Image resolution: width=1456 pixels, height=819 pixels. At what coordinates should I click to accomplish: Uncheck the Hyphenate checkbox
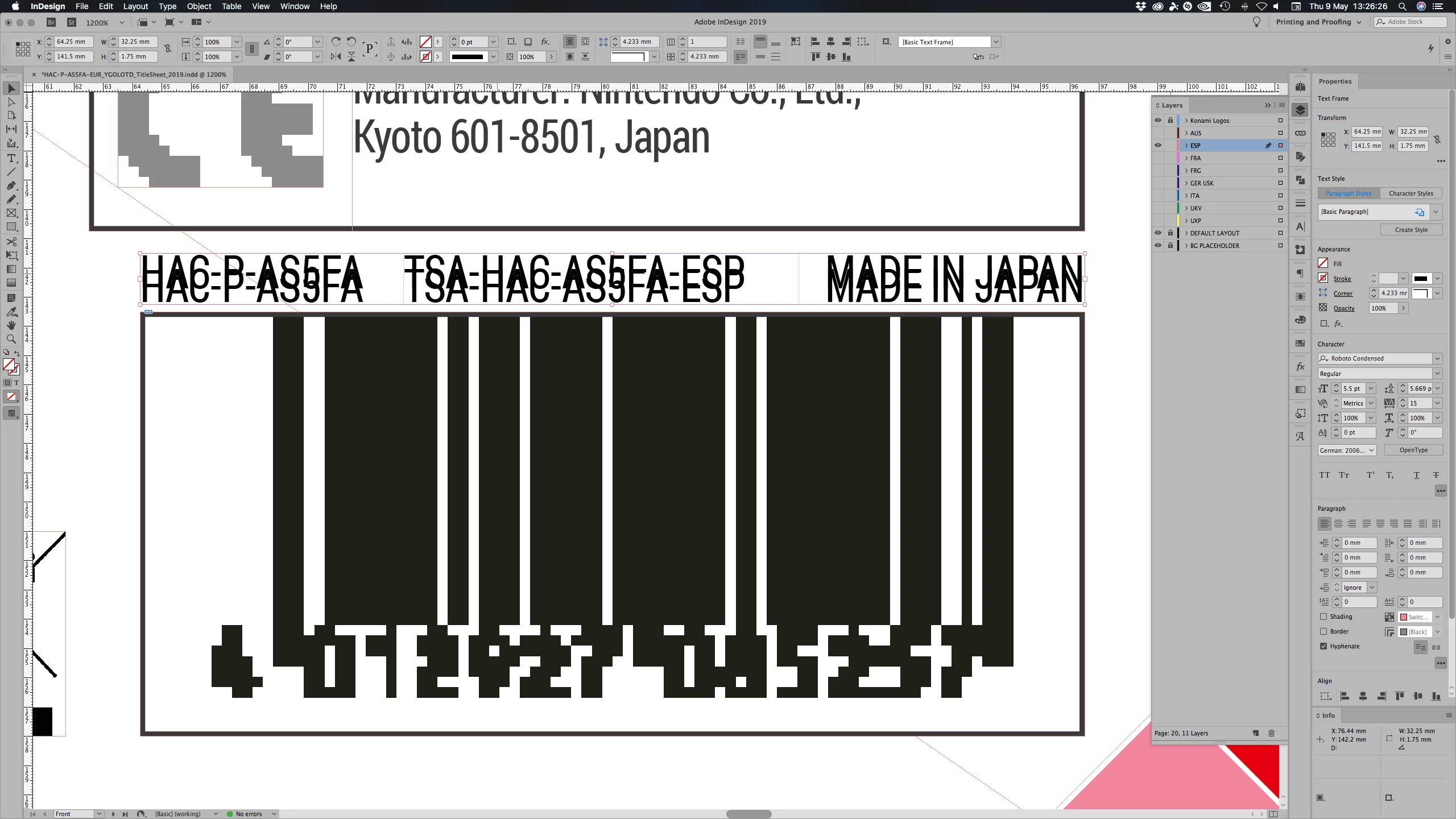(x=1323, y=646)
